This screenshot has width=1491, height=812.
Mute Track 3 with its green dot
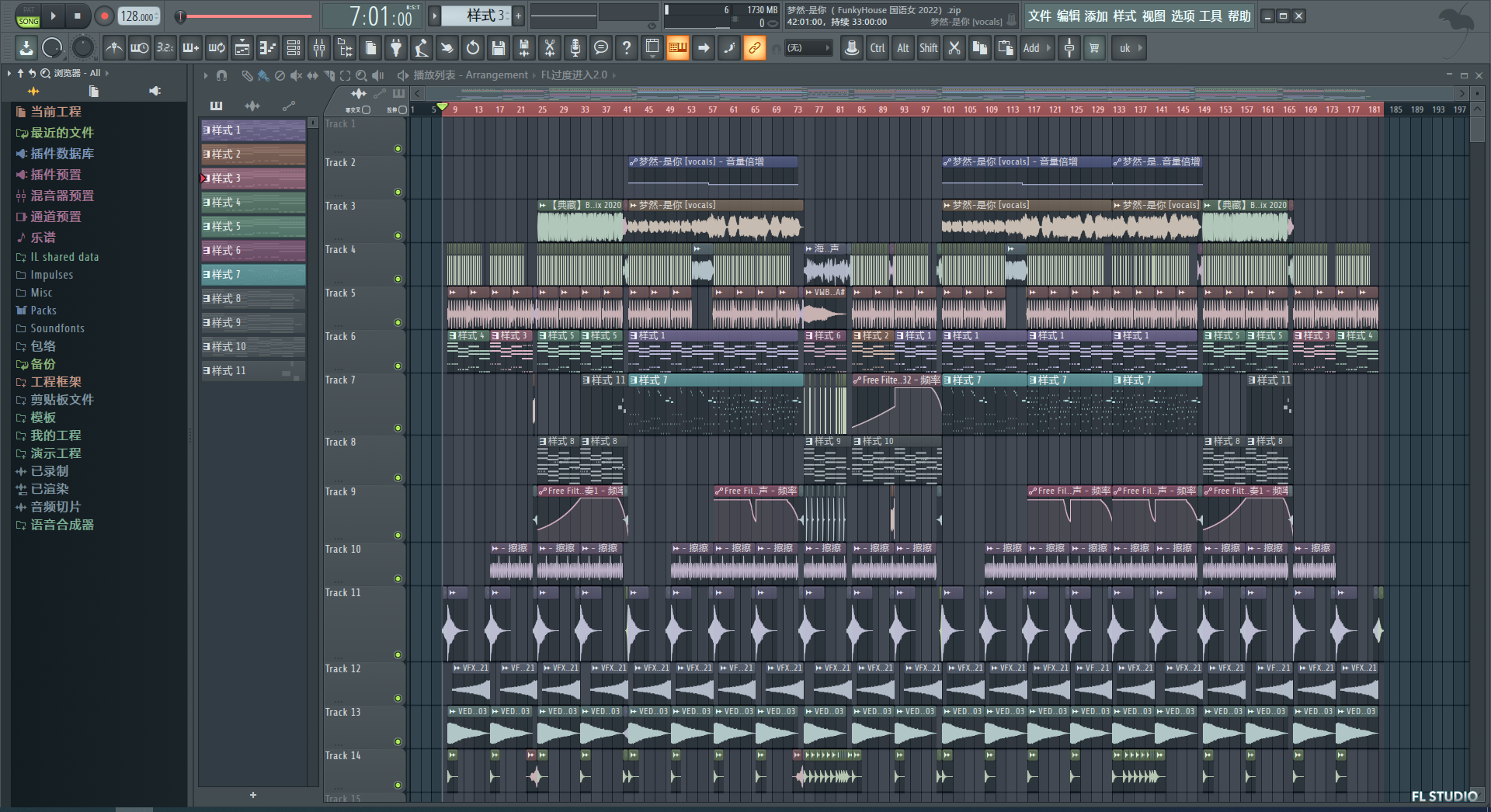pos(398,235)
